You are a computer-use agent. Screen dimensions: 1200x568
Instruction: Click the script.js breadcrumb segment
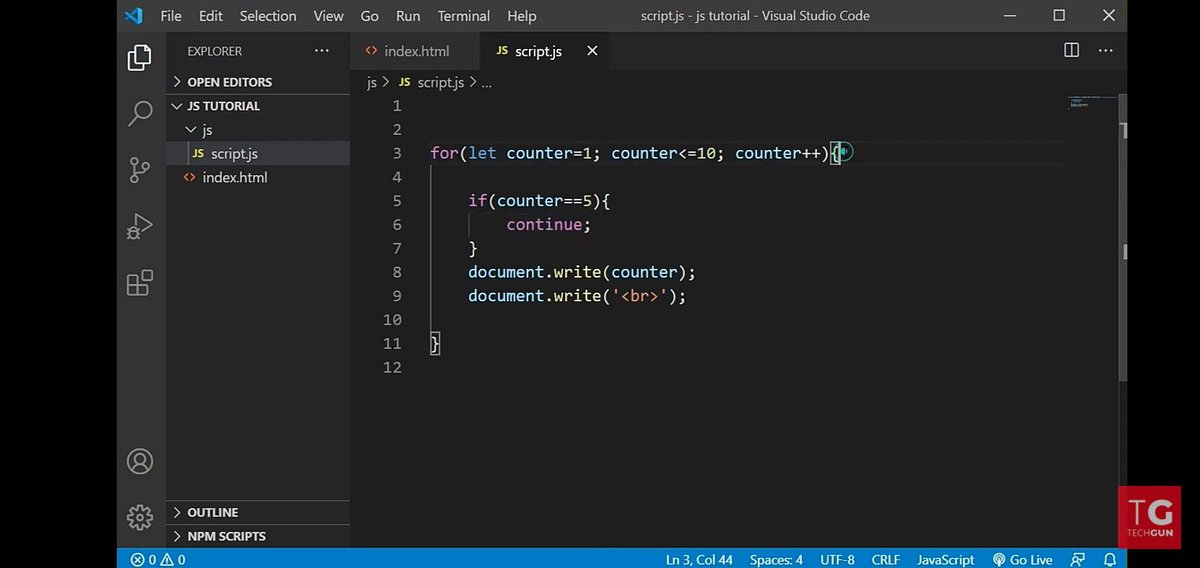(x=439, y=83)
